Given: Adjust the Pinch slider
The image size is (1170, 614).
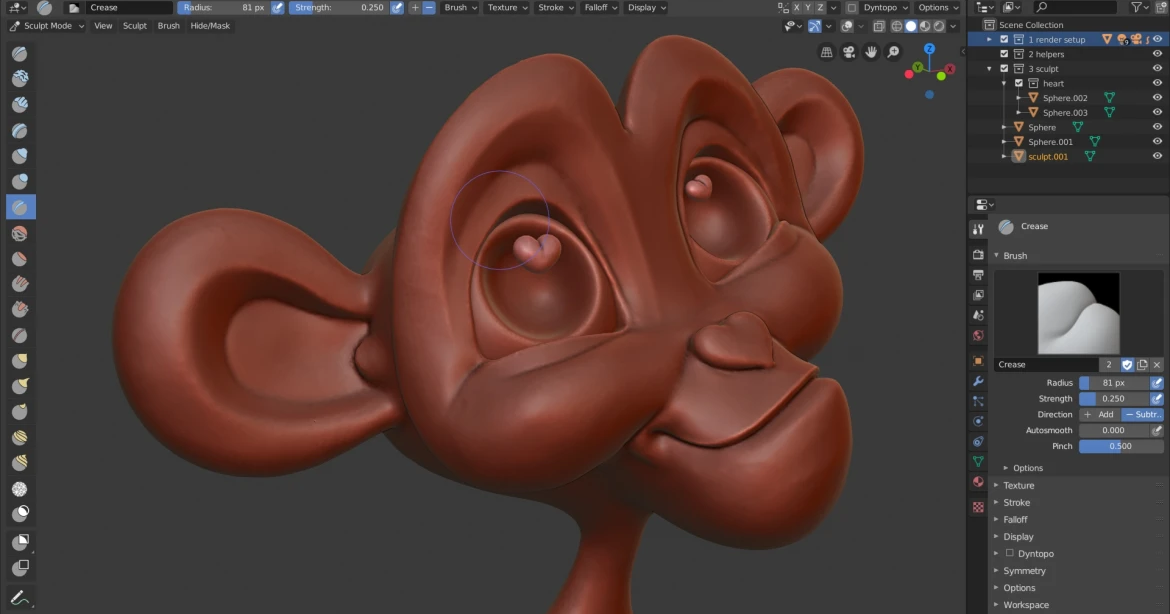Looking at the screenshot, I should point(1121,446).
